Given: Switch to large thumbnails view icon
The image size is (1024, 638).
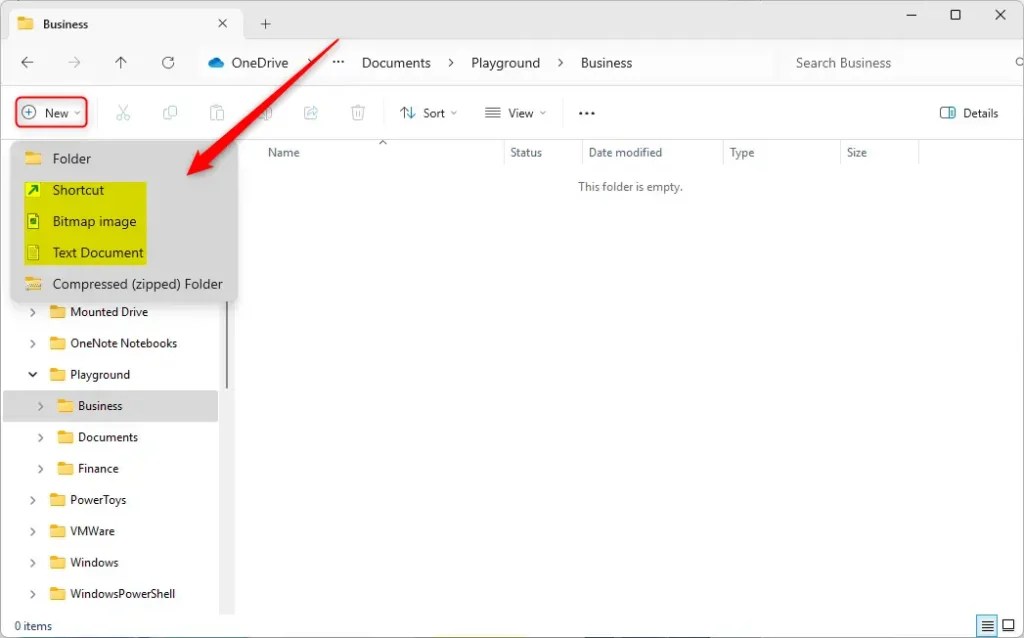Looking at the screenshot, I should [1008, 626].
